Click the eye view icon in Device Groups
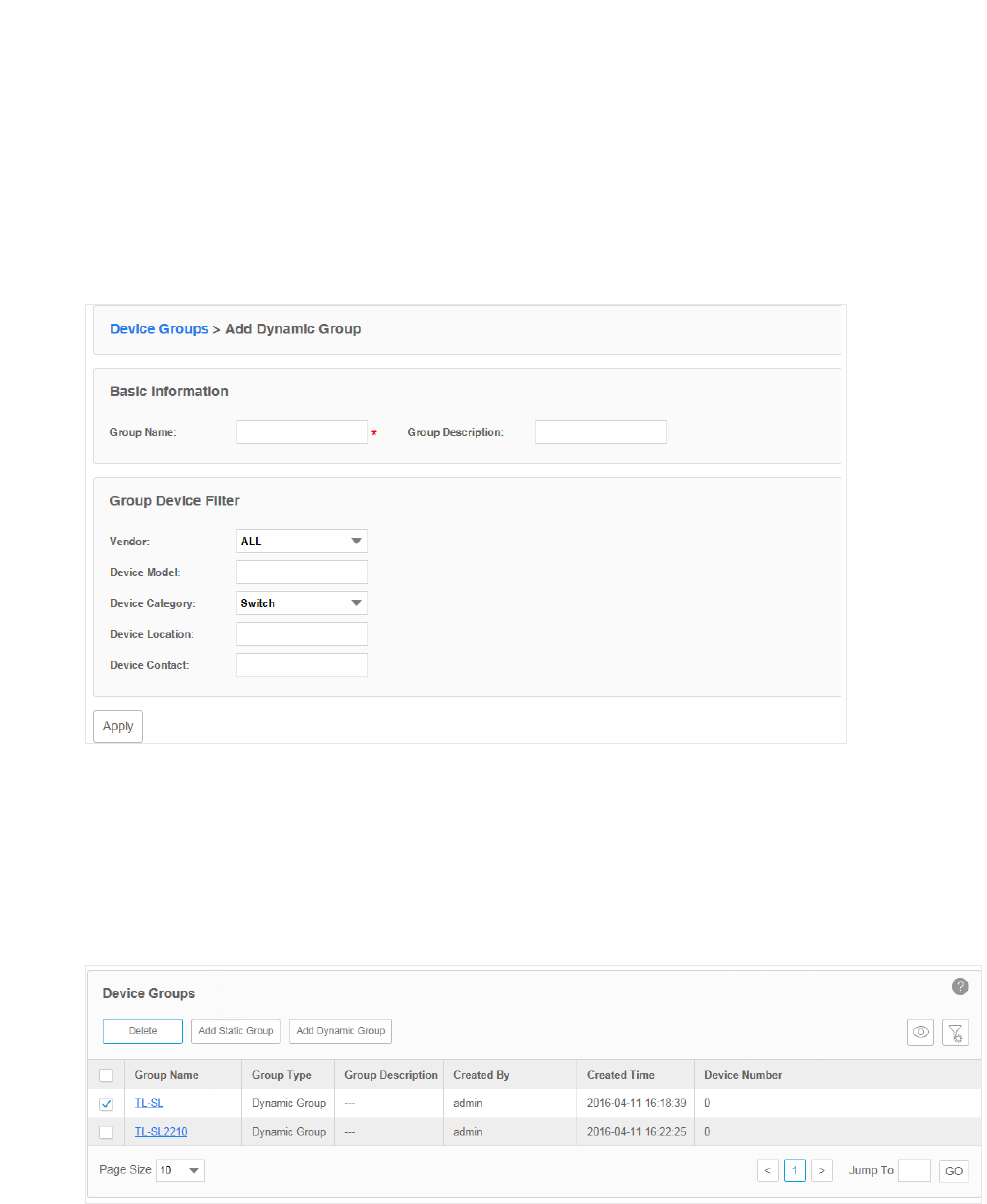 click(x=921, y=1033)
